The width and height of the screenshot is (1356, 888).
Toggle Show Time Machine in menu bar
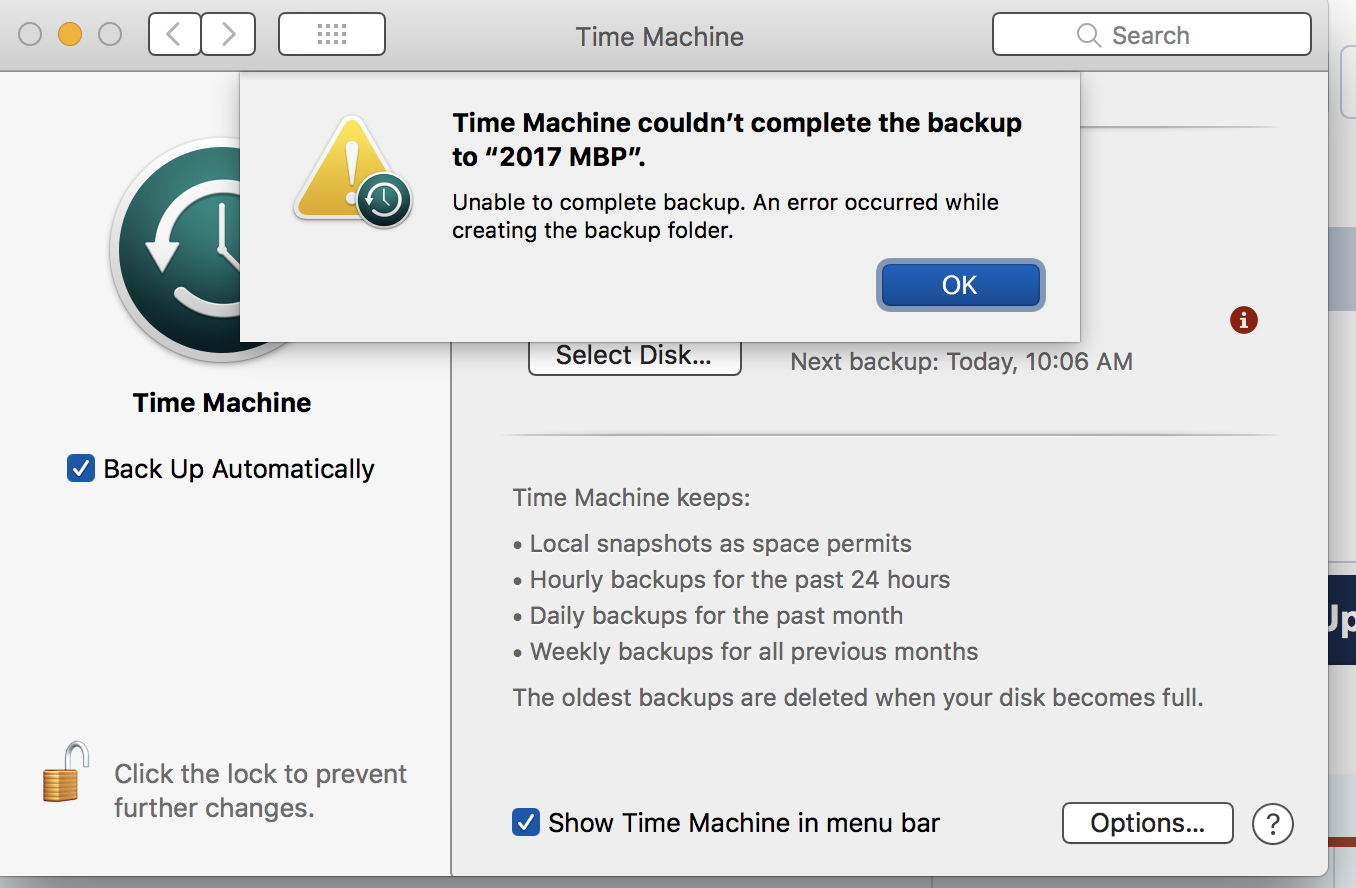[x=526, y=822]
